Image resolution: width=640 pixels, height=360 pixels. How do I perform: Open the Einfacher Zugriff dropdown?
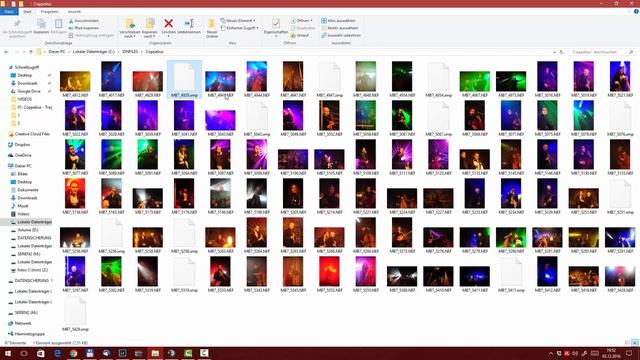click(240, 28)
